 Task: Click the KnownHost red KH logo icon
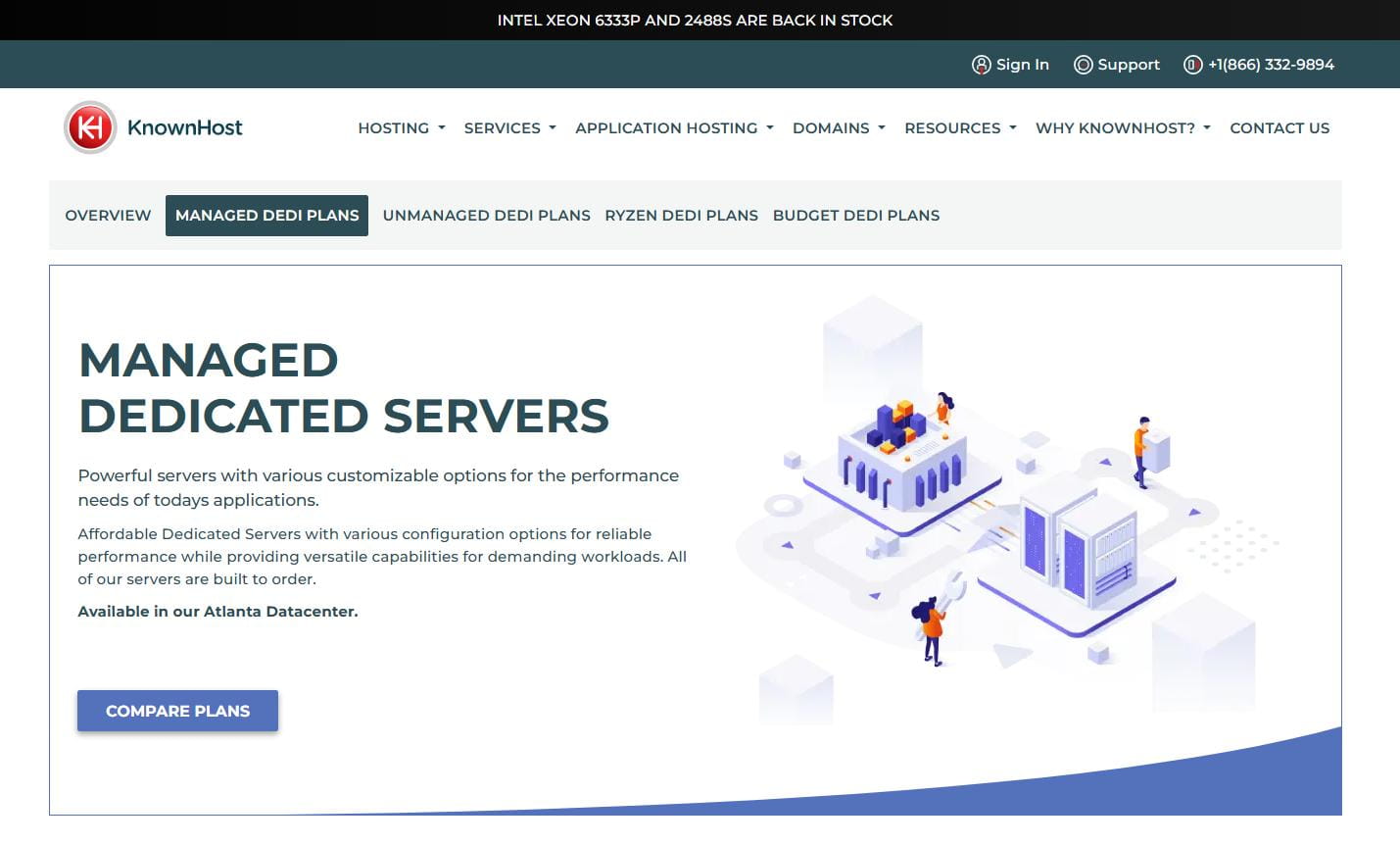[90, 127]
